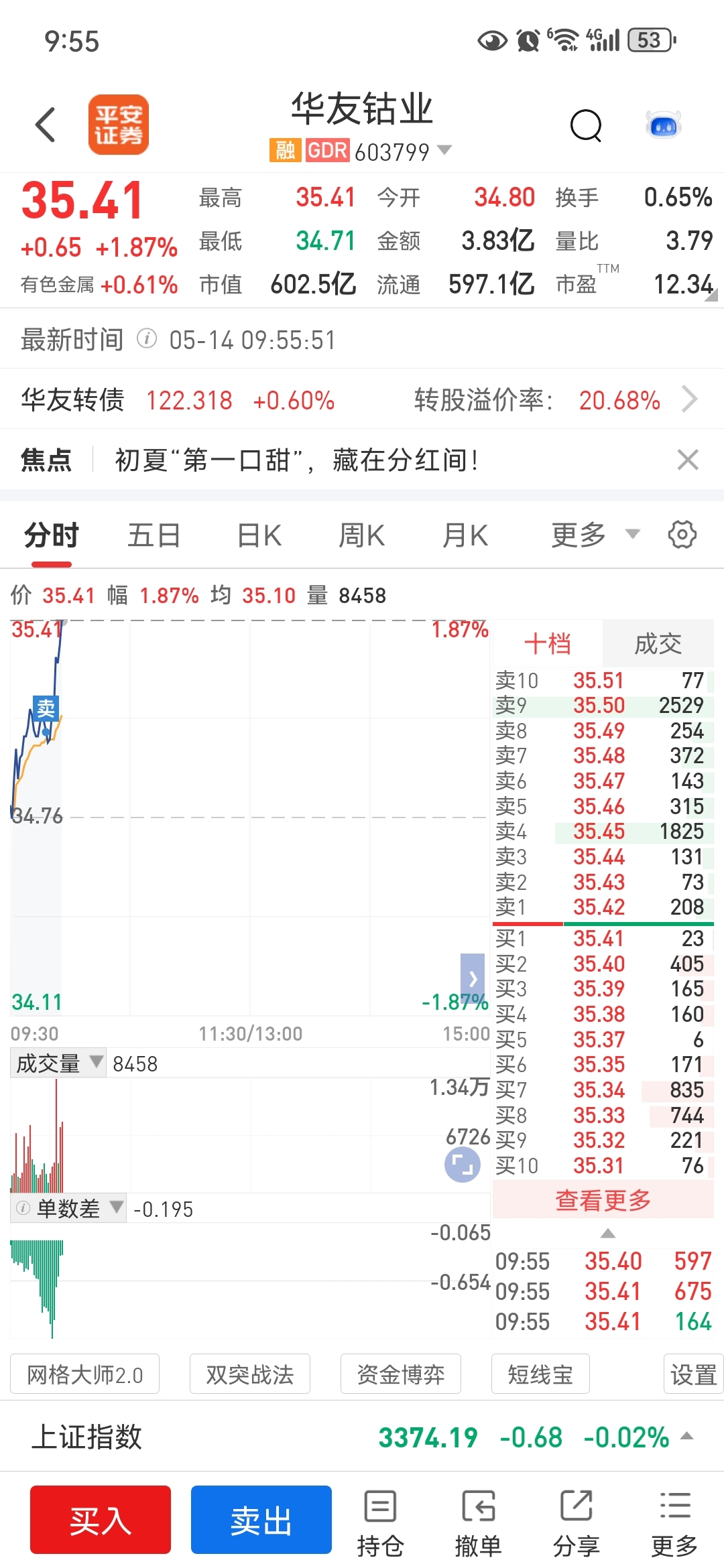Viewport: 724px width, 1568px height.
Task: Open indicator 设置 button
Action: tap(694, 1374)
